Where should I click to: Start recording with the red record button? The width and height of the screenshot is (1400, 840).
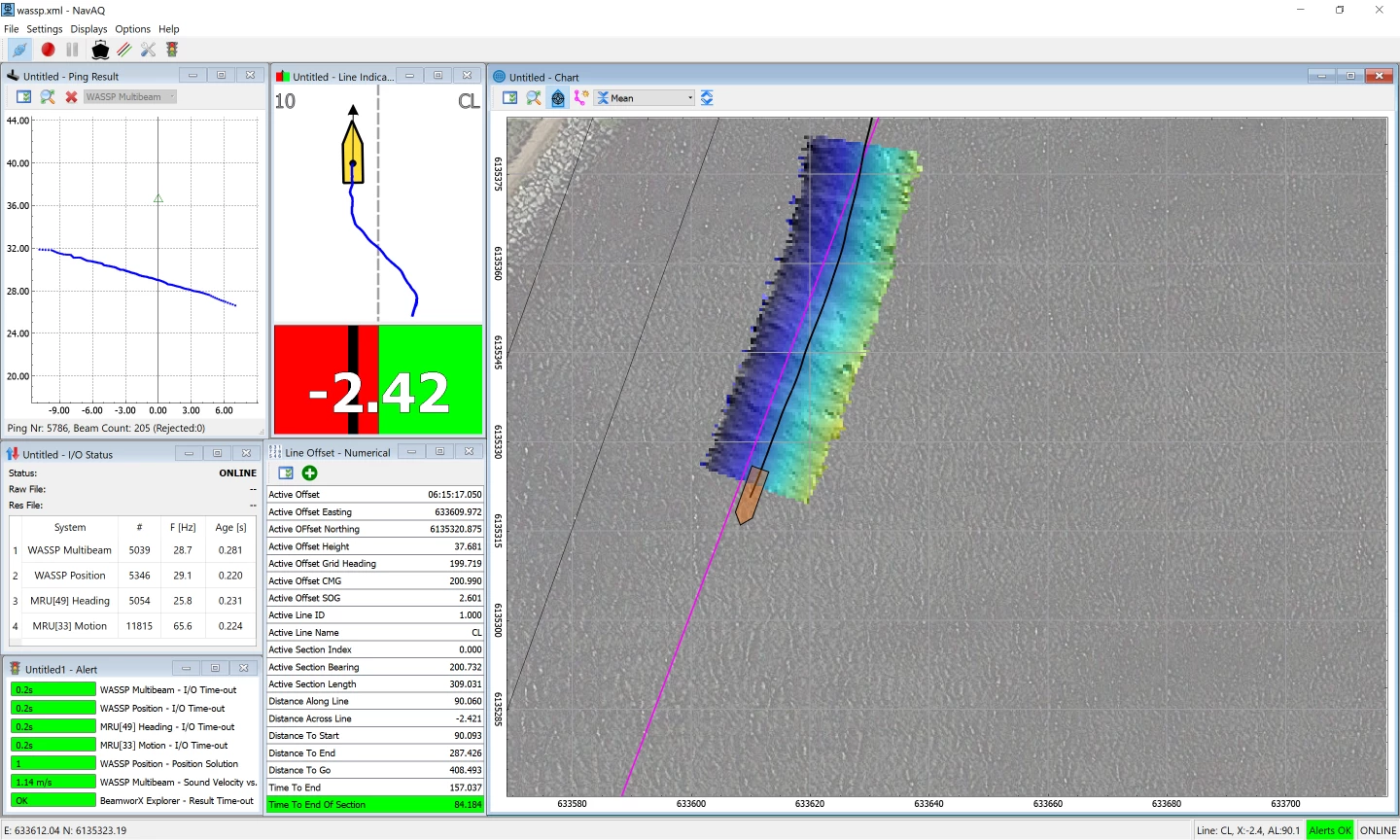(x=48, y=50)
